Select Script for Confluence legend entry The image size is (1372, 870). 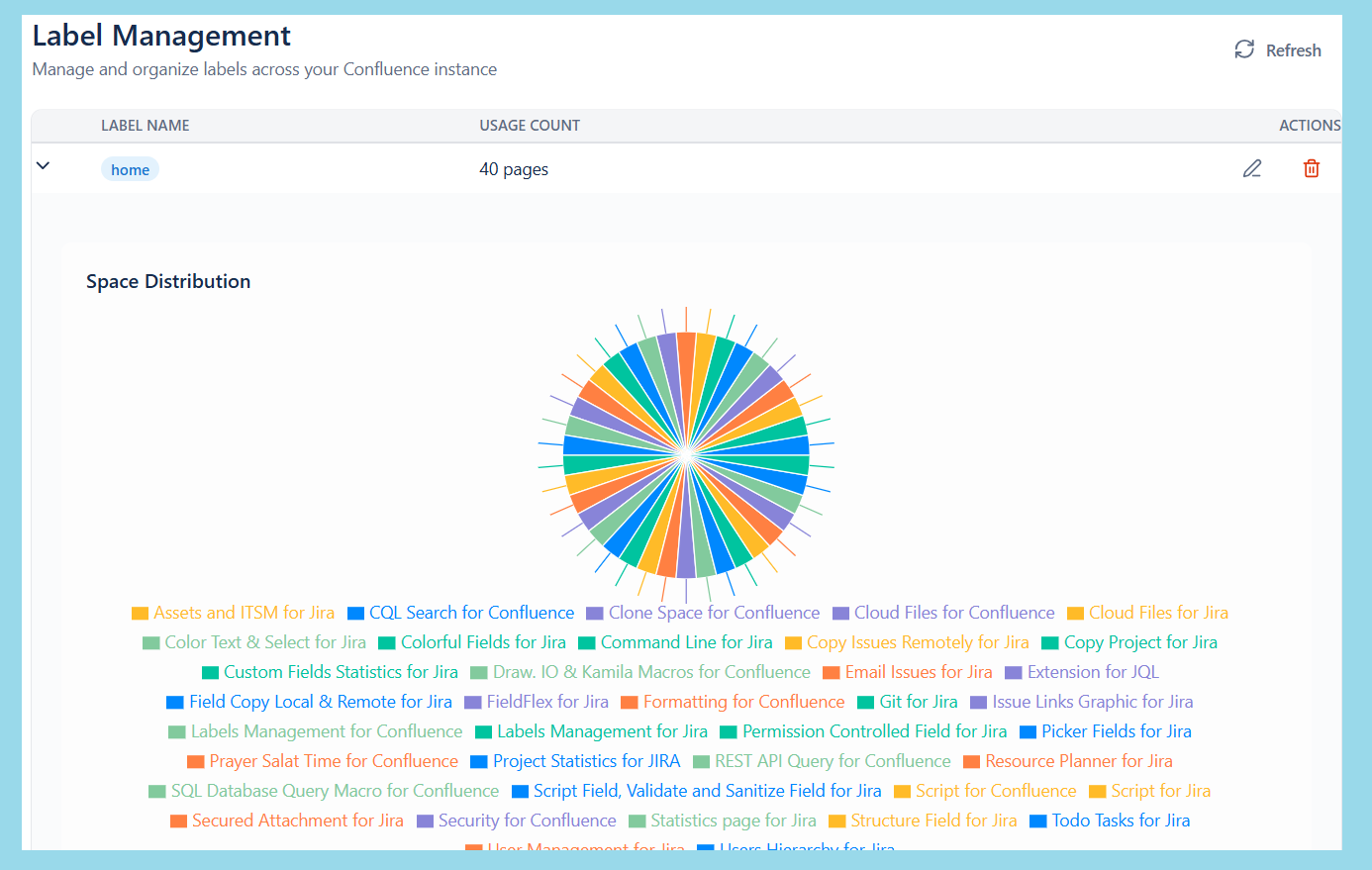985,791
